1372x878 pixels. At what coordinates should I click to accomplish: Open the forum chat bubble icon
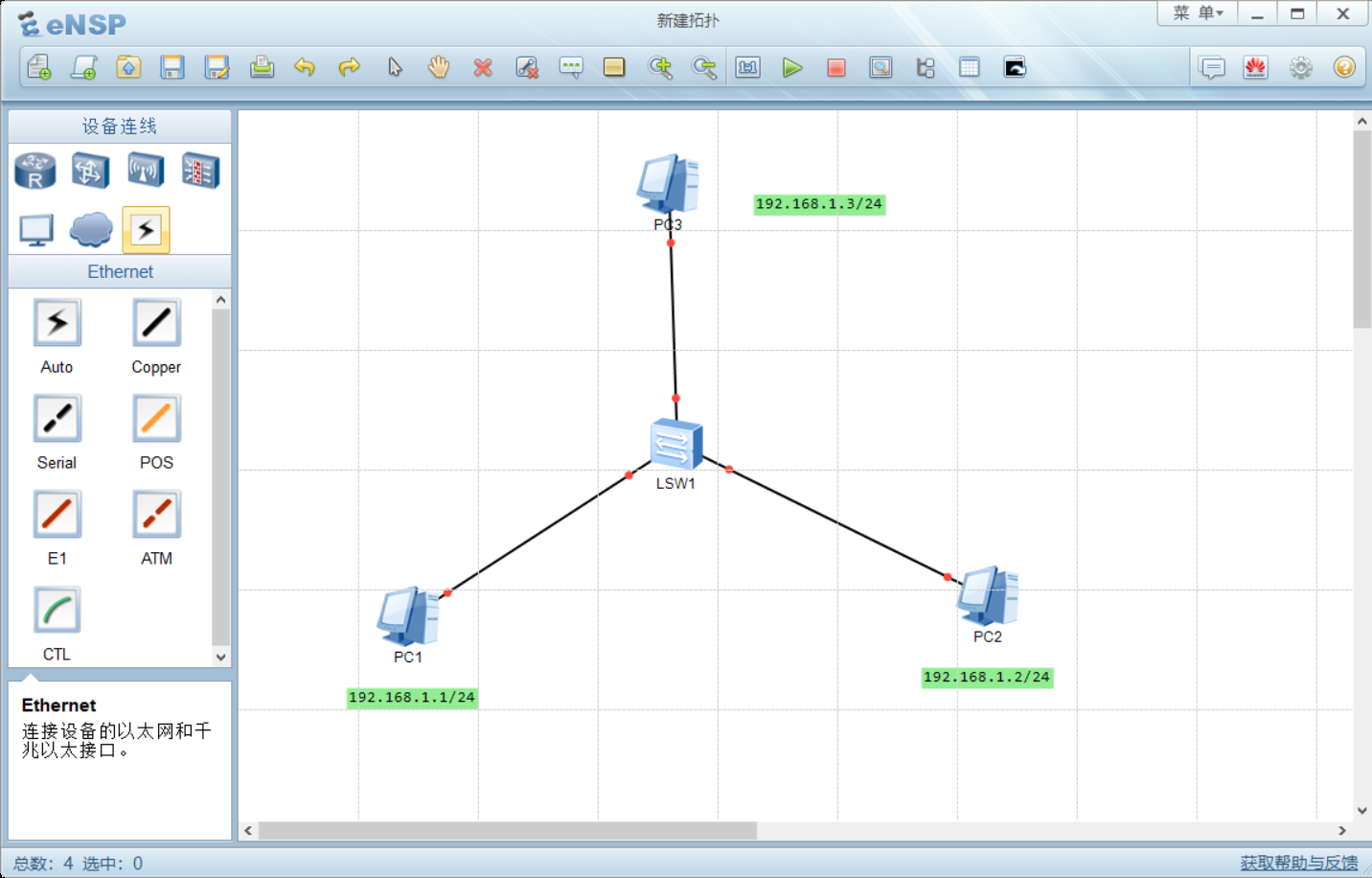pyautogui.click(x=1213, y=68)
